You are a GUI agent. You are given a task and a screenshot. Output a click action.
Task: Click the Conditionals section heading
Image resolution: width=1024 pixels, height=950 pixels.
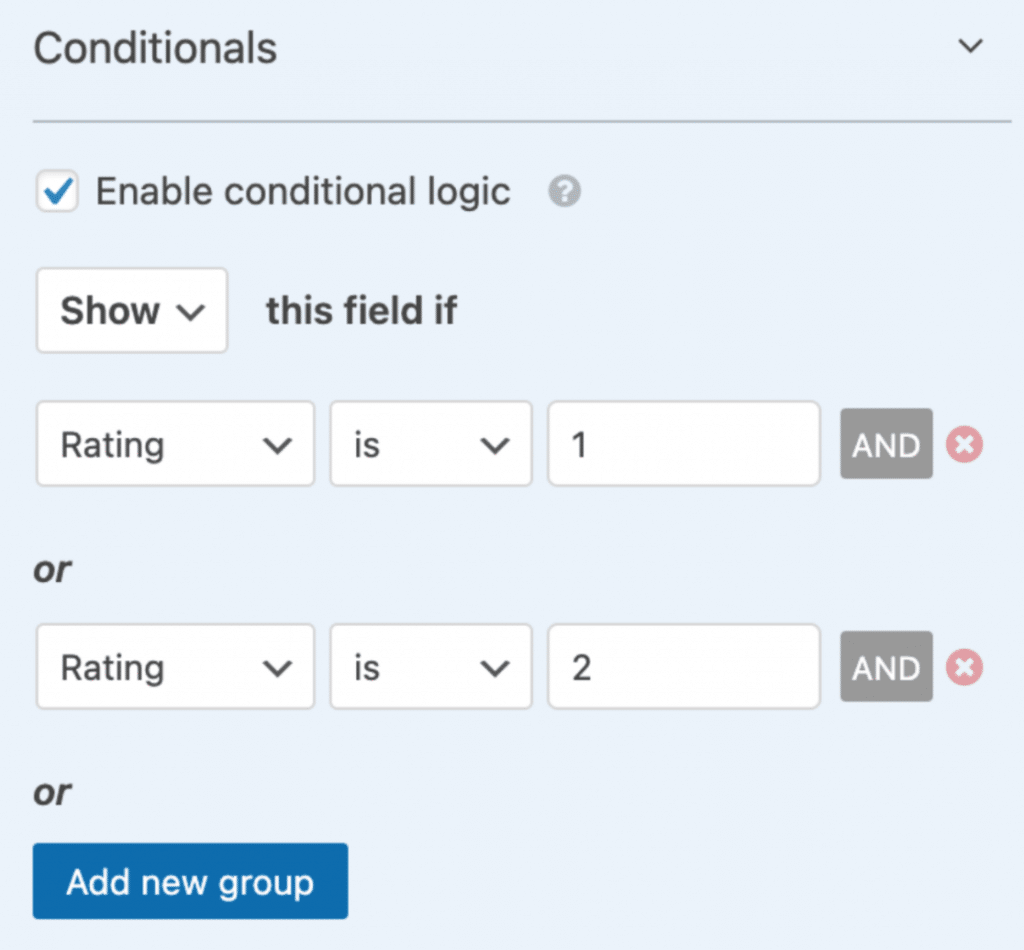(x=155, y=47)
